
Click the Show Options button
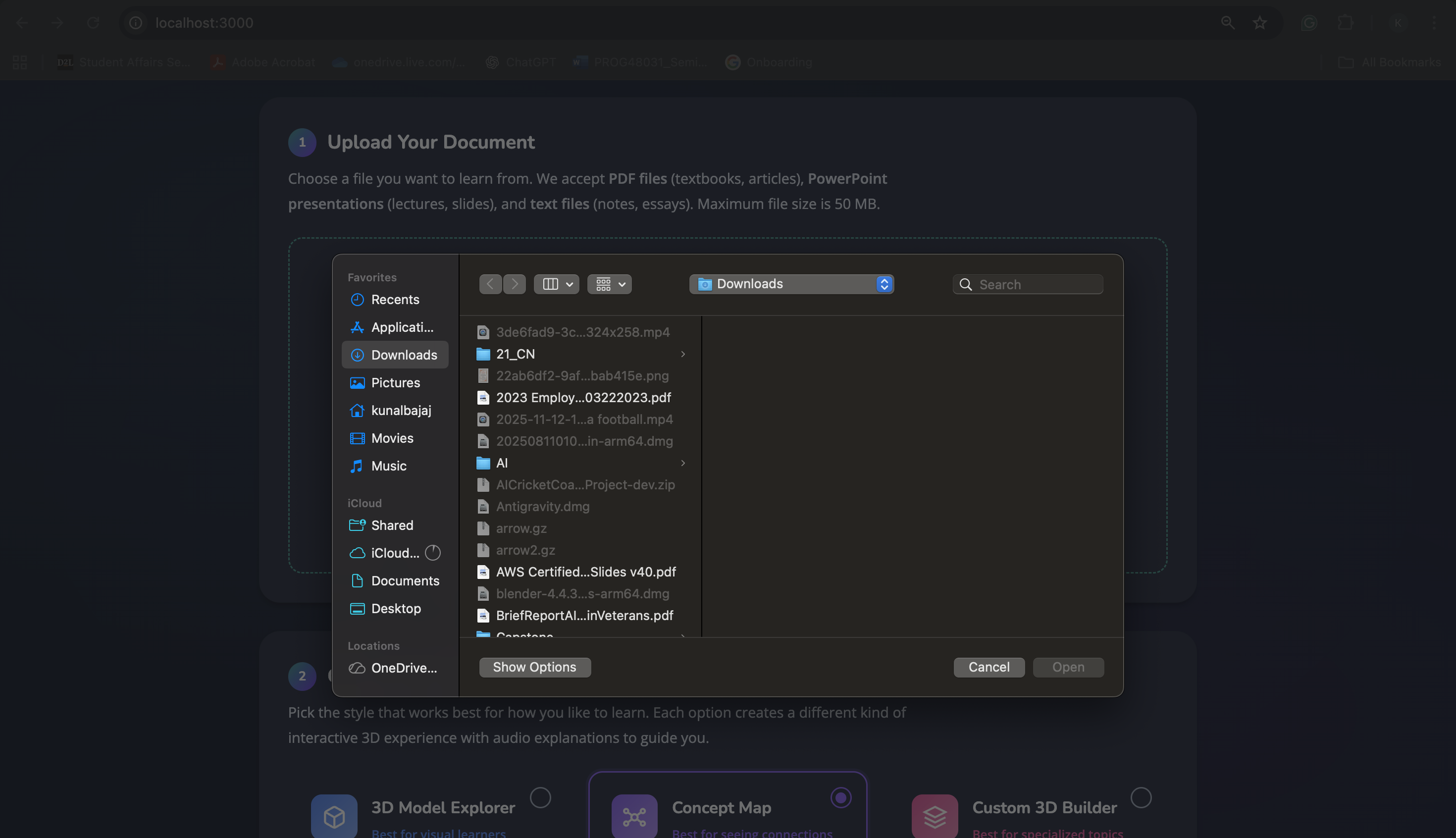click(535, 668)
